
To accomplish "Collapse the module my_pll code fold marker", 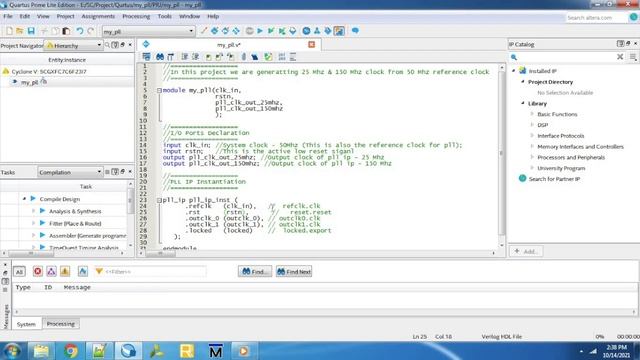I will [159, 90].
